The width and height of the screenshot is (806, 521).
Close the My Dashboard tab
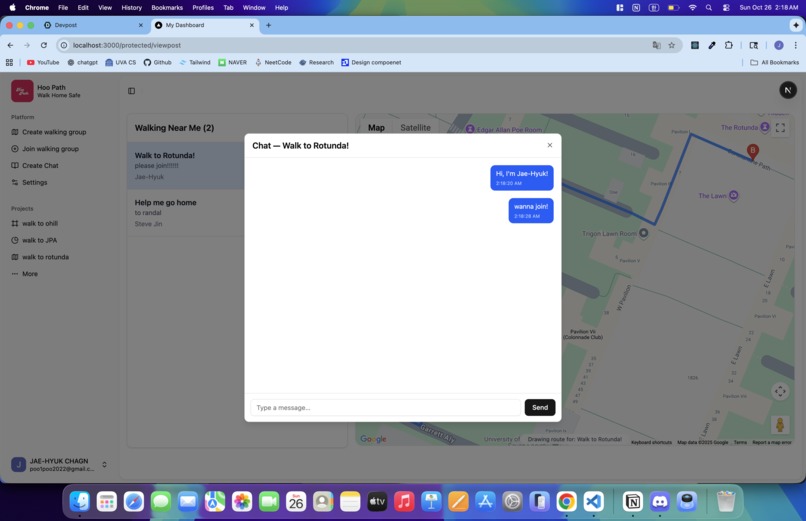[252, 25]
